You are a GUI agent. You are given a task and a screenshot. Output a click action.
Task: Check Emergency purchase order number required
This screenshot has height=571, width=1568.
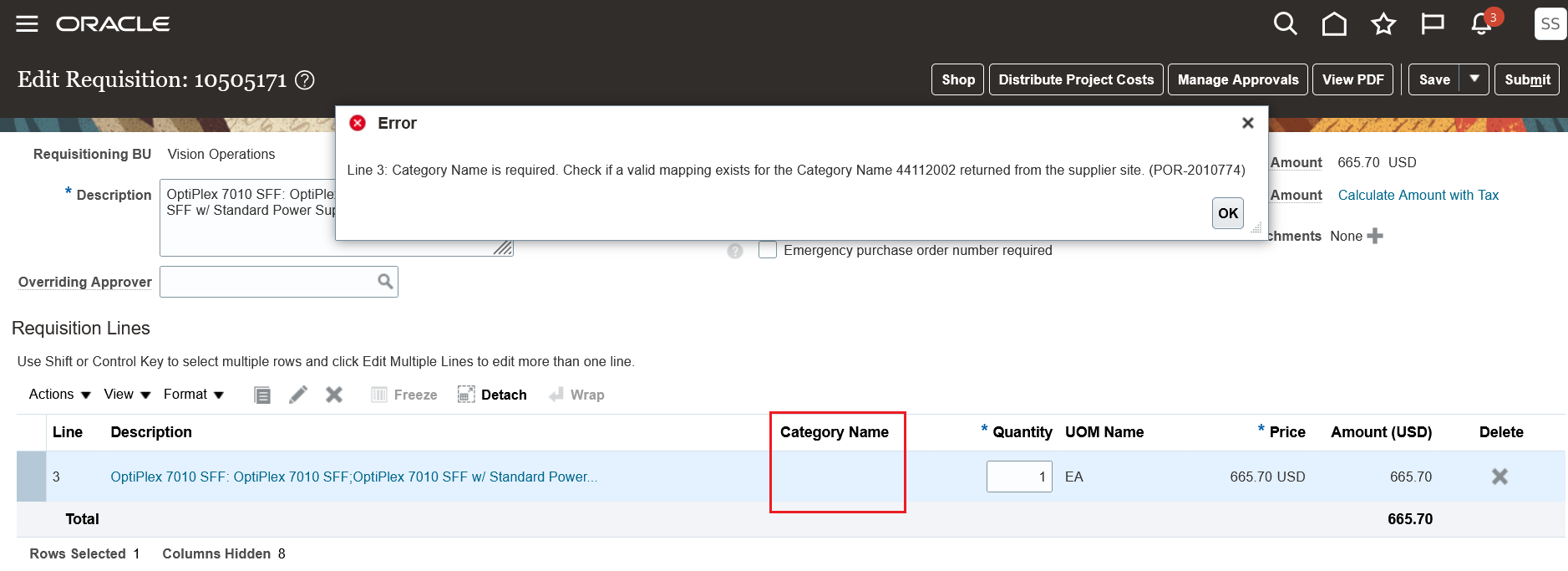coord(768,250)
